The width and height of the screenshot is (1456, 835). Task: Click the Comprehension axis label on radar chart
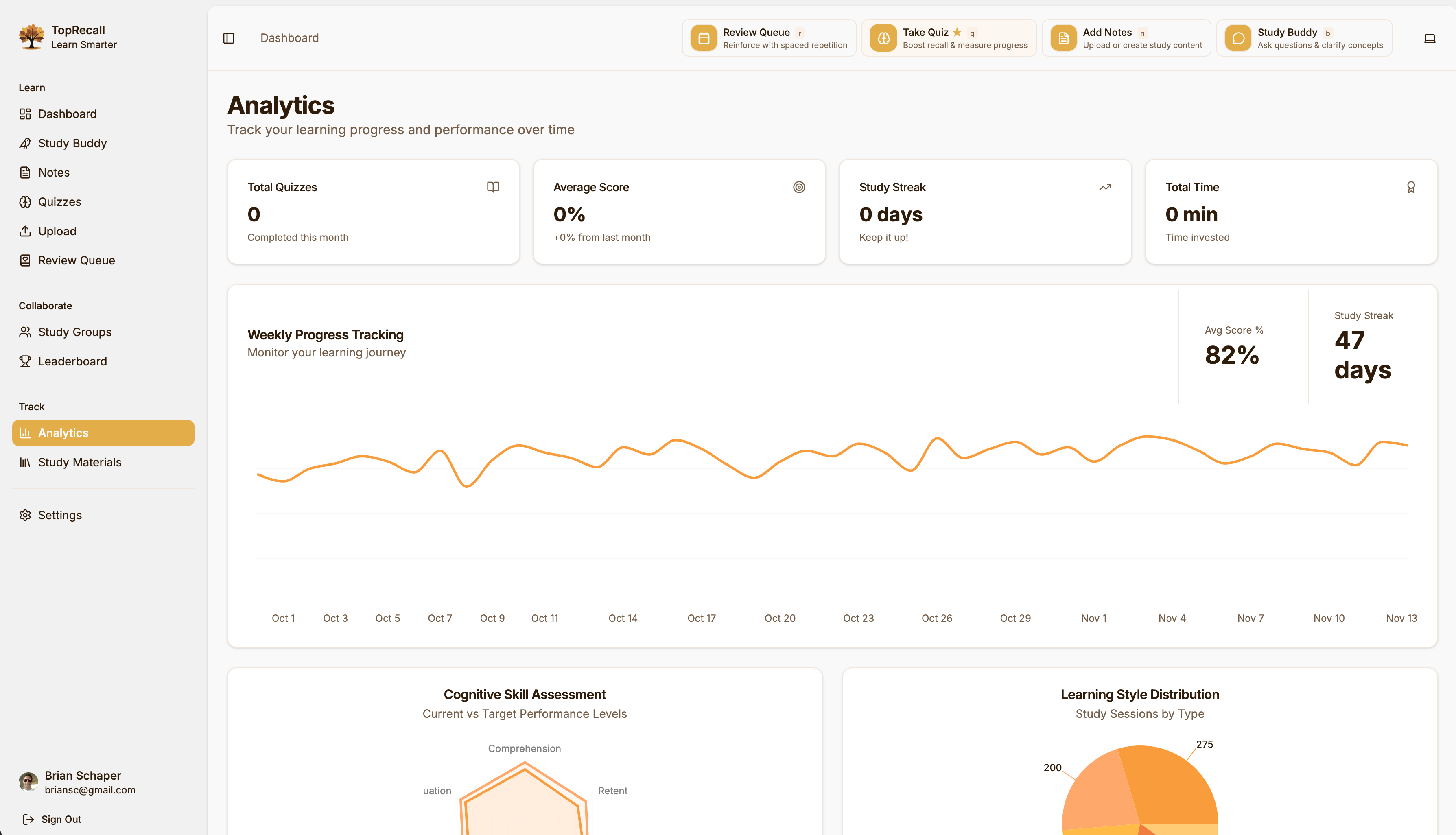tap(524, 748)
